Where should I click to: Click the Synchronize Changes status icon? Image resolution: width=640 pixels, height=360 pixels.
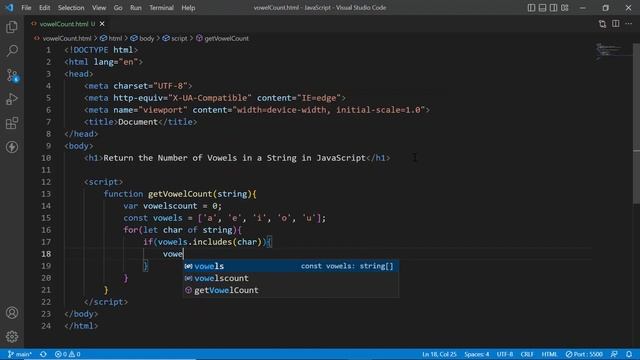43,354
